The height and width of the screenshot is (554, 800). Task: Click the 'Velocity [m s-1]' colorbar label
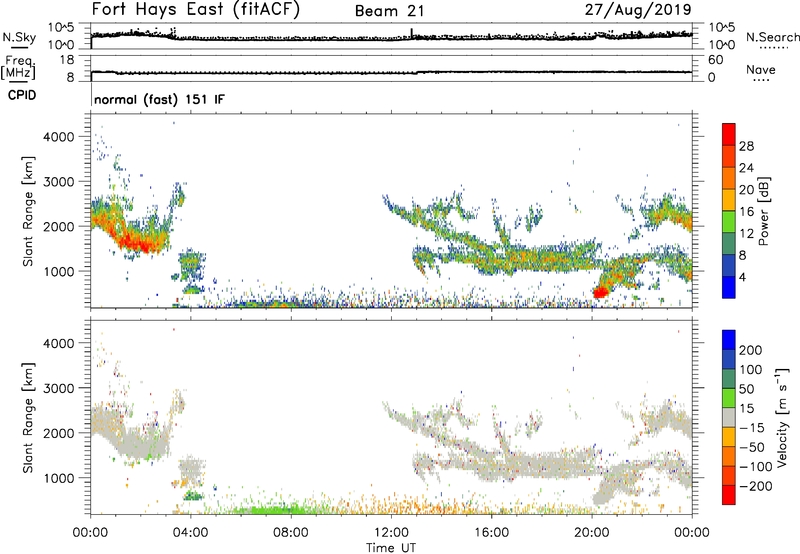point(782,417)
